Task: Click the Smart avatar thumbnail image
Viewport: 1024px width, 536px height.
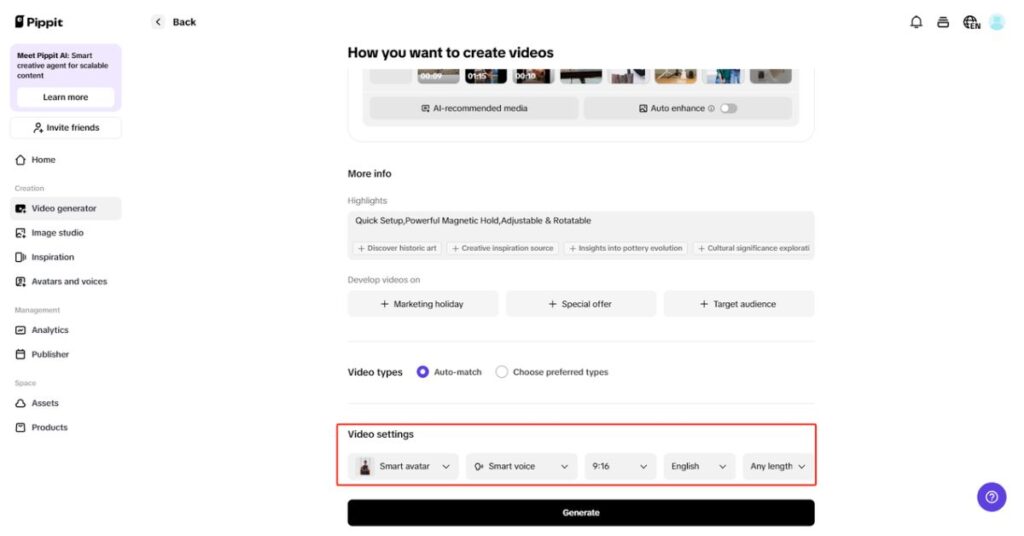Action: [365, 466]
